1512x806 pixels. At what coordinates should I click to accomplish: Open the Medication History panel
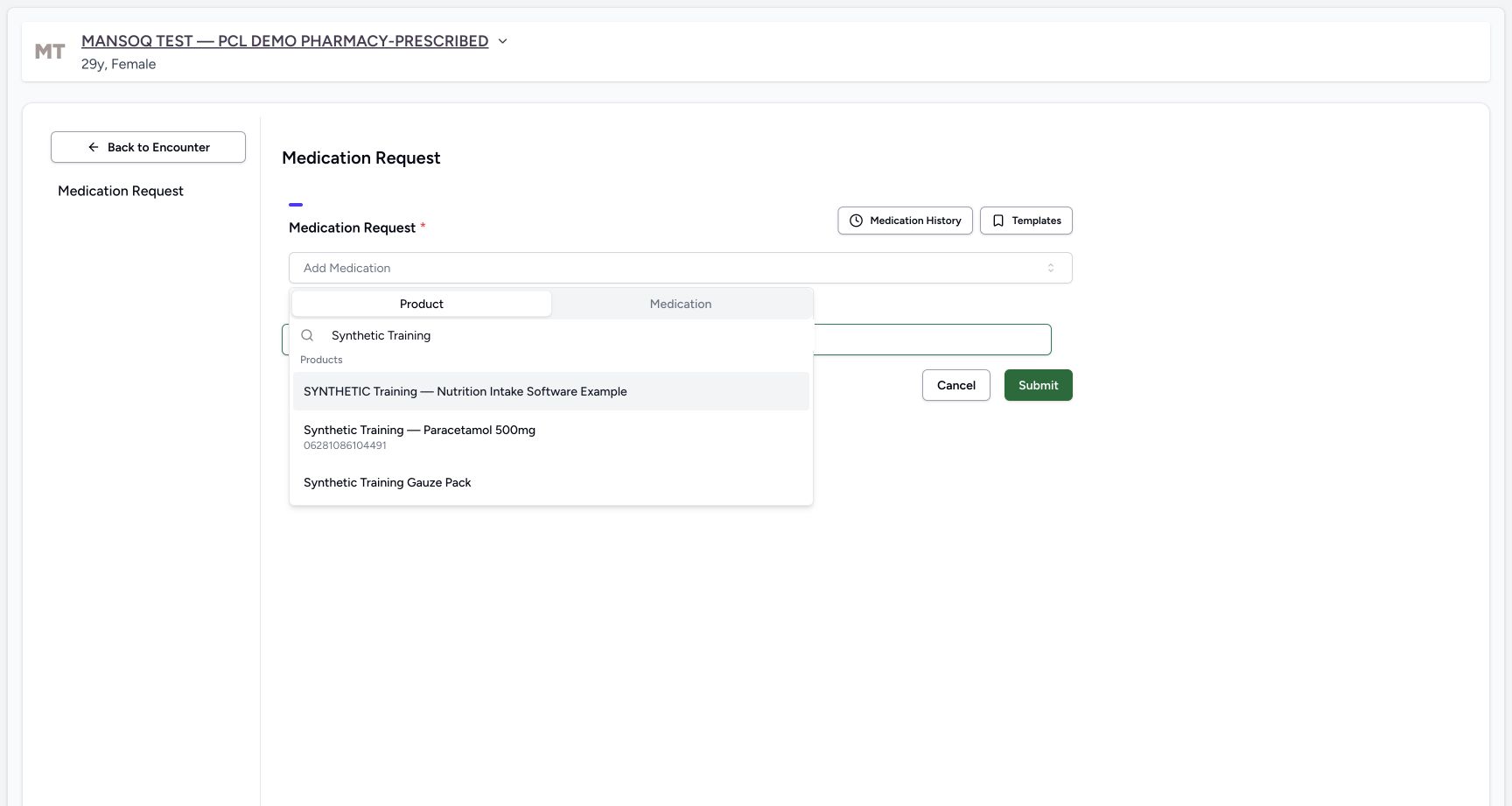pos(905,221)
